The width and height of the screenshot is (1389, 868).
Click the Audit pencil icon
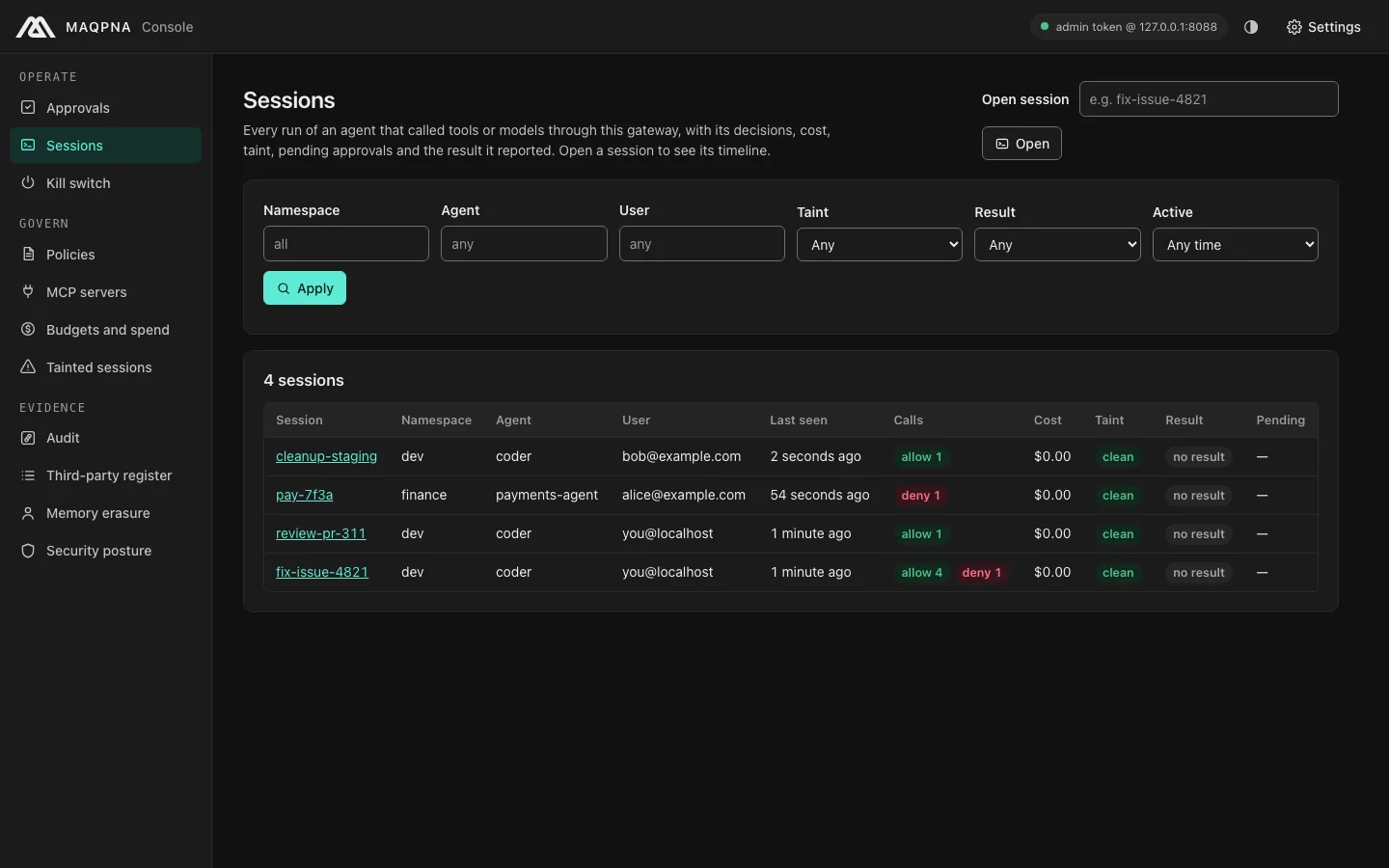coord(28,438)
